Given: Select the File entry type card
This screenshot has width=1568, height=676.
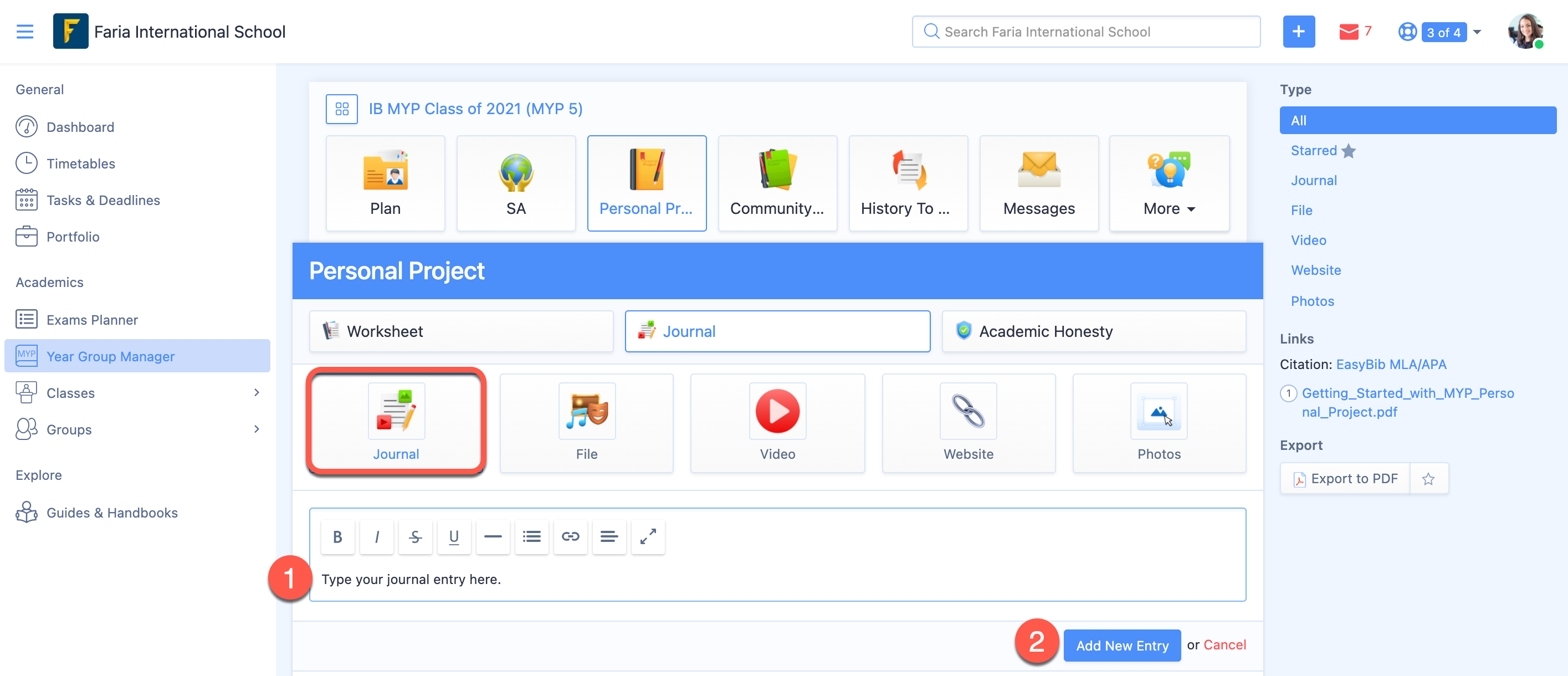Looking at the screenshot, I should [x=587, y=422].
